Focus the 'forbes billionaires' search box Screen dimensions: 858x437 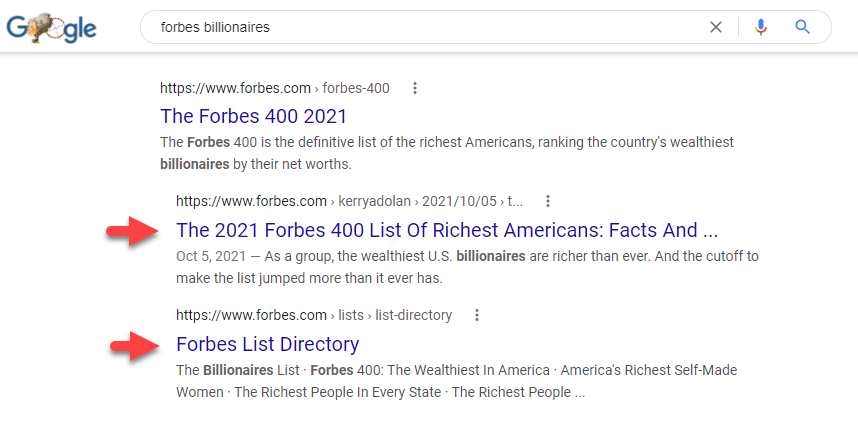point(420,27)
